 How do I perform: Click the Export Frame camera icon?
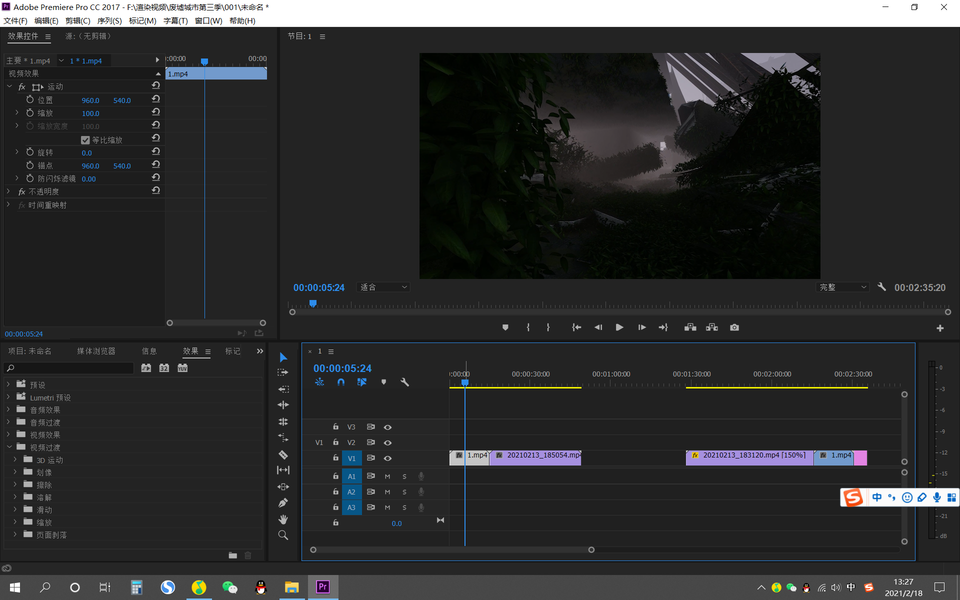[734, 328]
